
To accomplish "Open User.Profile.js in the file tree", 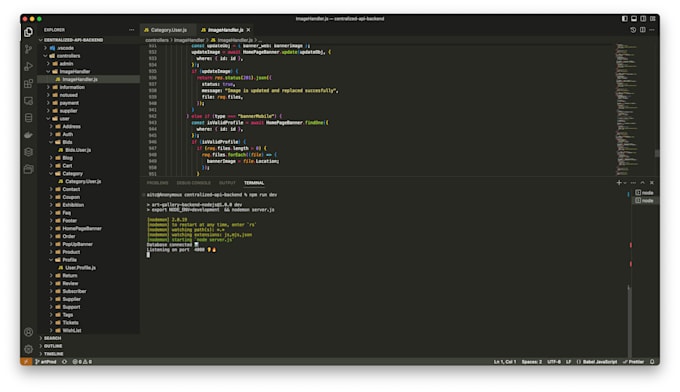I will click(88, 268).
